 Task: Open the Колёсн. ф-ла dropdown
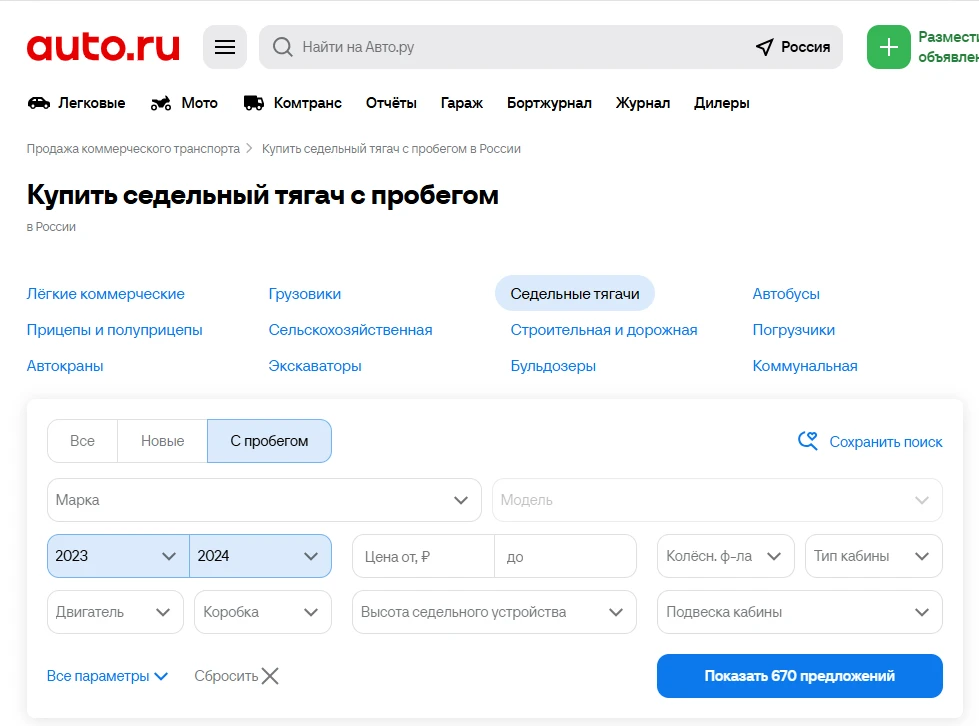tap(726, 556)
